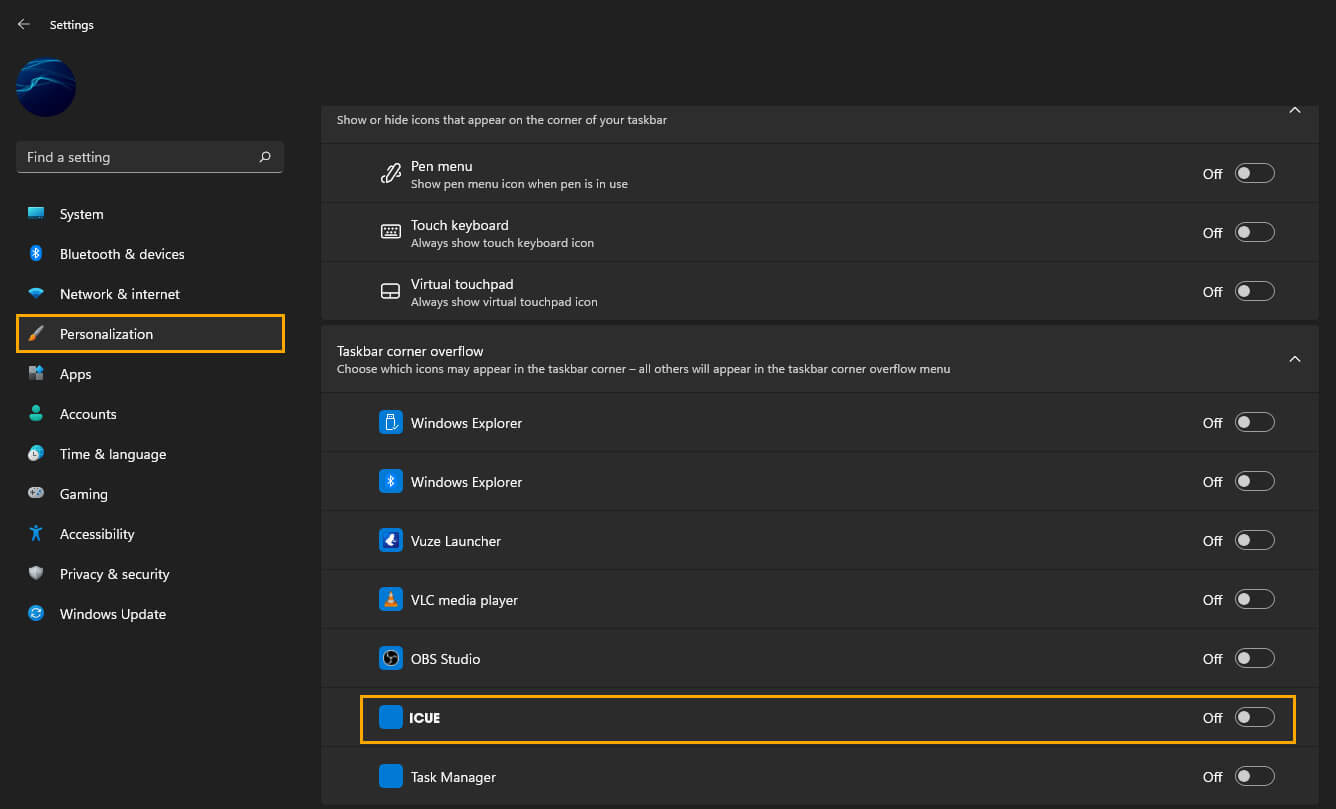Switch on the Virtual touchpad toggle
Screen dimensions: 1336x809
1255,291
